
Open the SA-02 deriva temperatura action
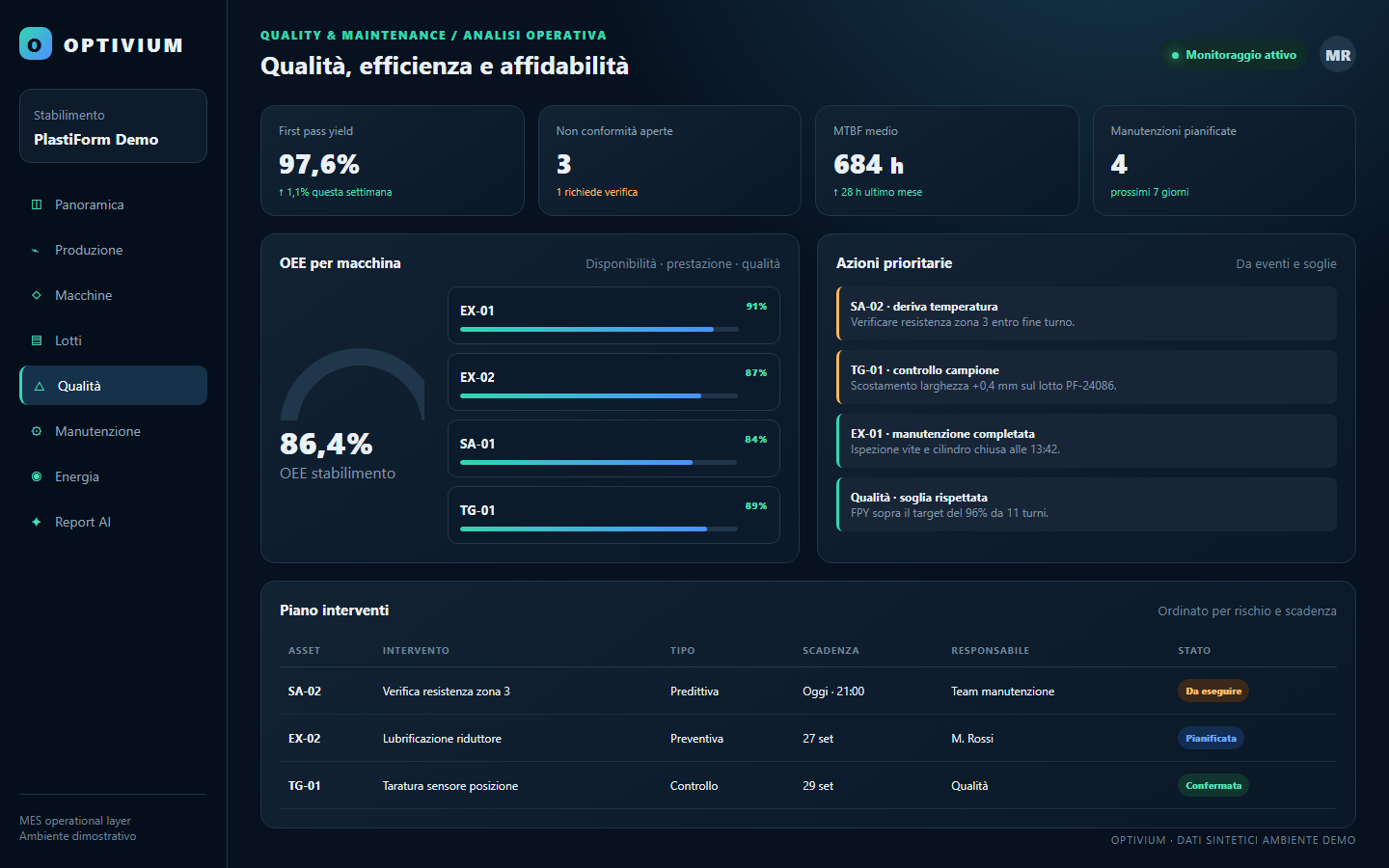tap(1086, 313)
